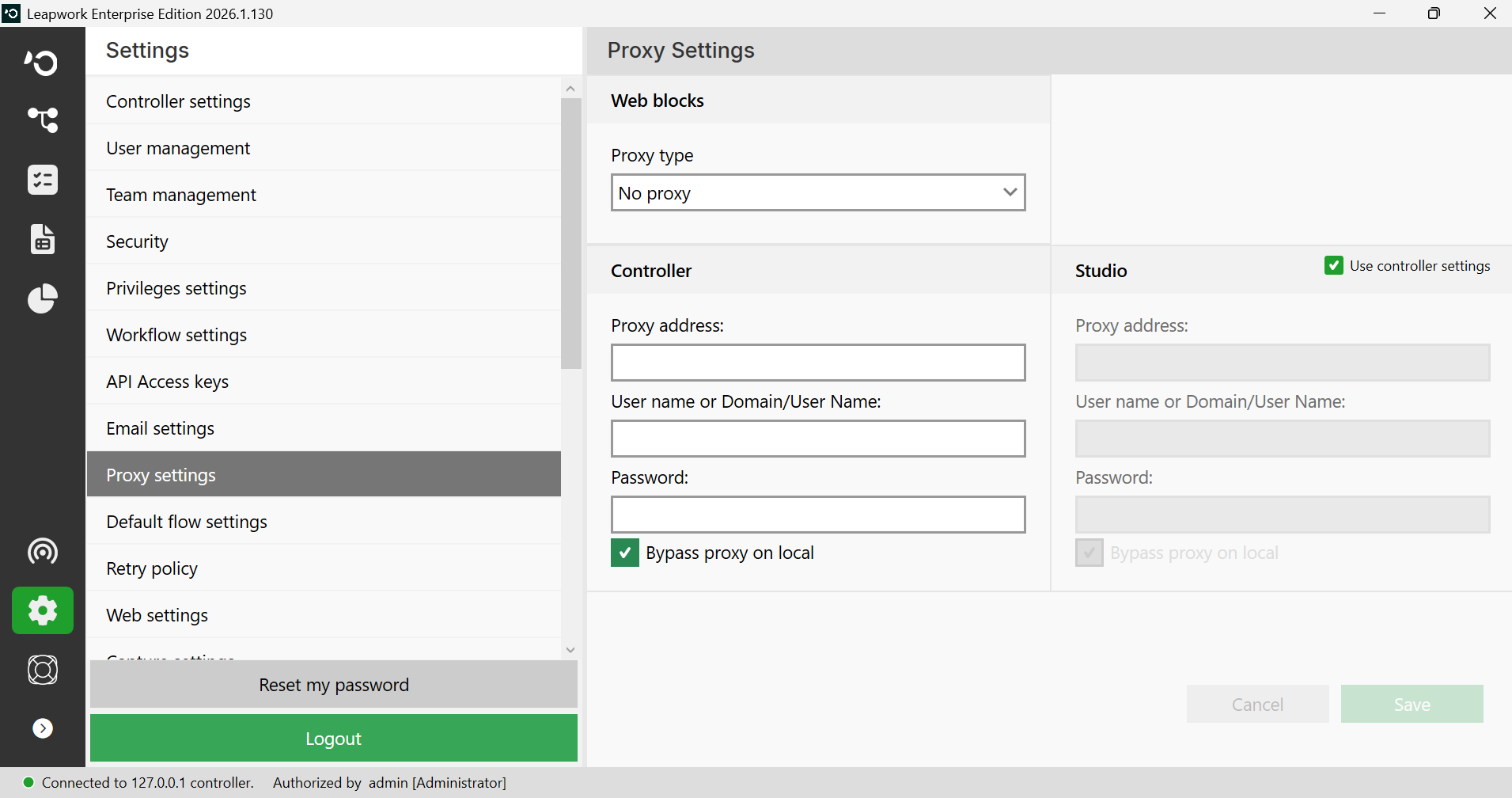Image resolution: width=1512 pixels, height=798 pixels.
Task: Open the Support lifebuoy icon
Action: (x=42, y=670)
